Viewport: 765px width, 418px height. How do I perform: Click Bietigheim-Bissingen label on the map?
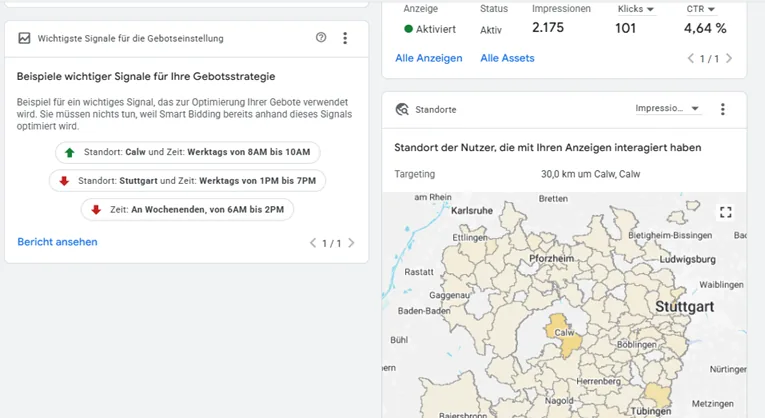tap(670, 235)
